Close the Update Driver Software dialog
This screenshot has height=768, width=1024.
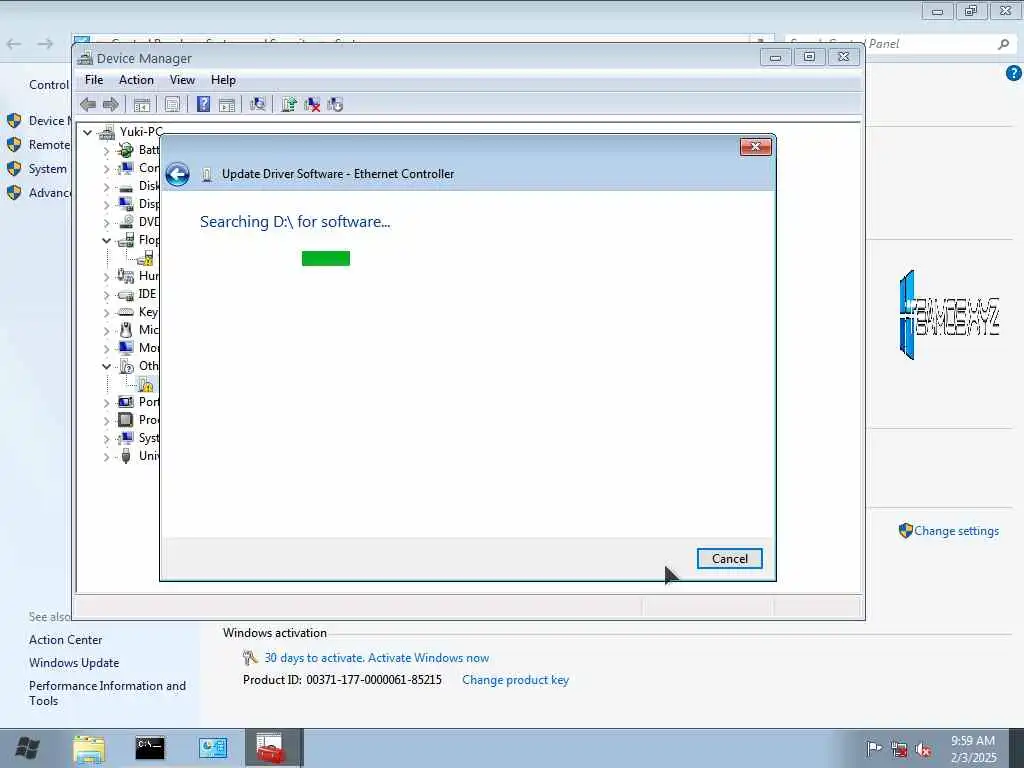tap(756, 147)
